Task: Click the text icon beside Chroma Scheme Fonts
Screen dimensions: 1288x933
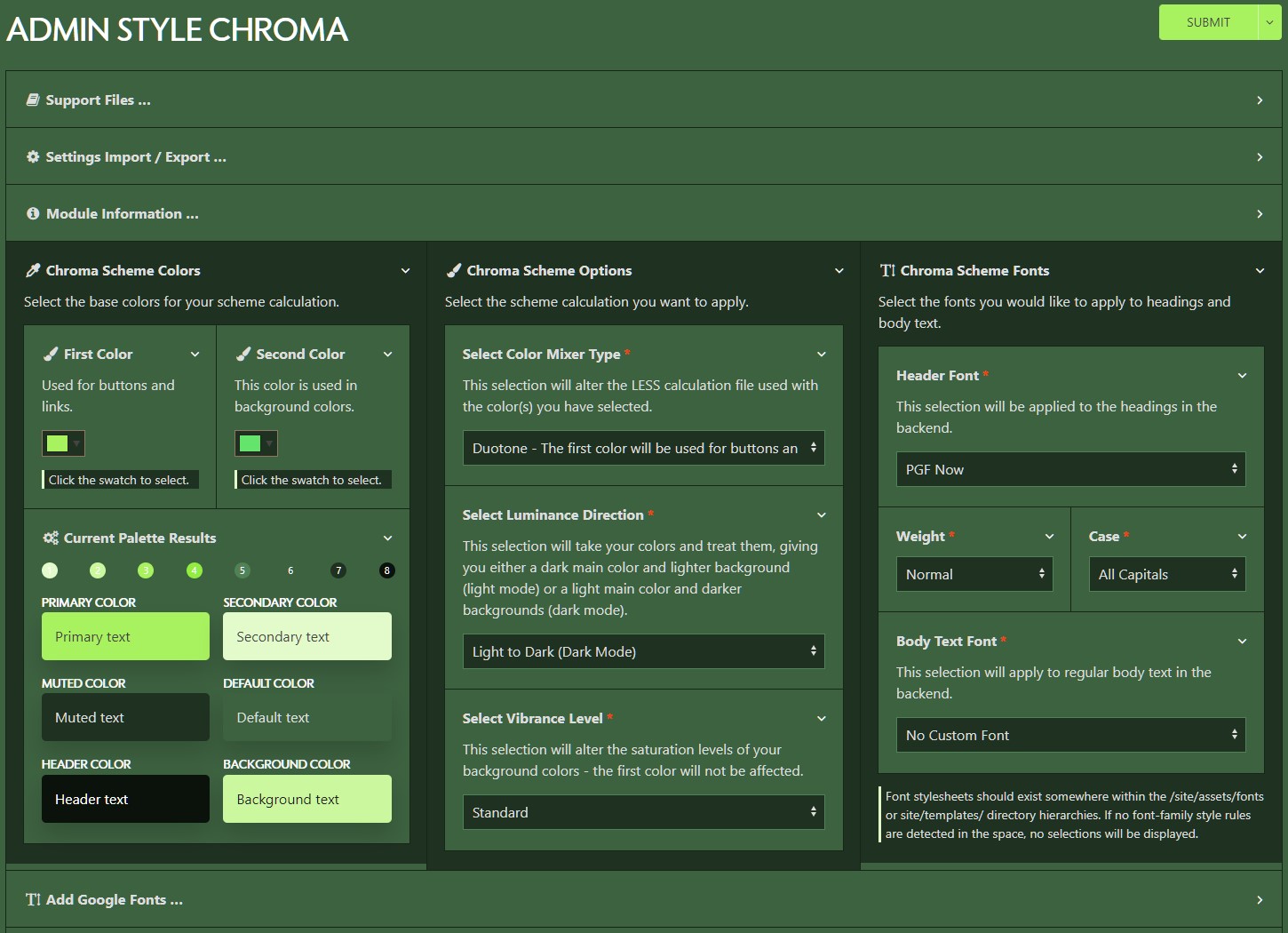Action: [x=887, y=271]
